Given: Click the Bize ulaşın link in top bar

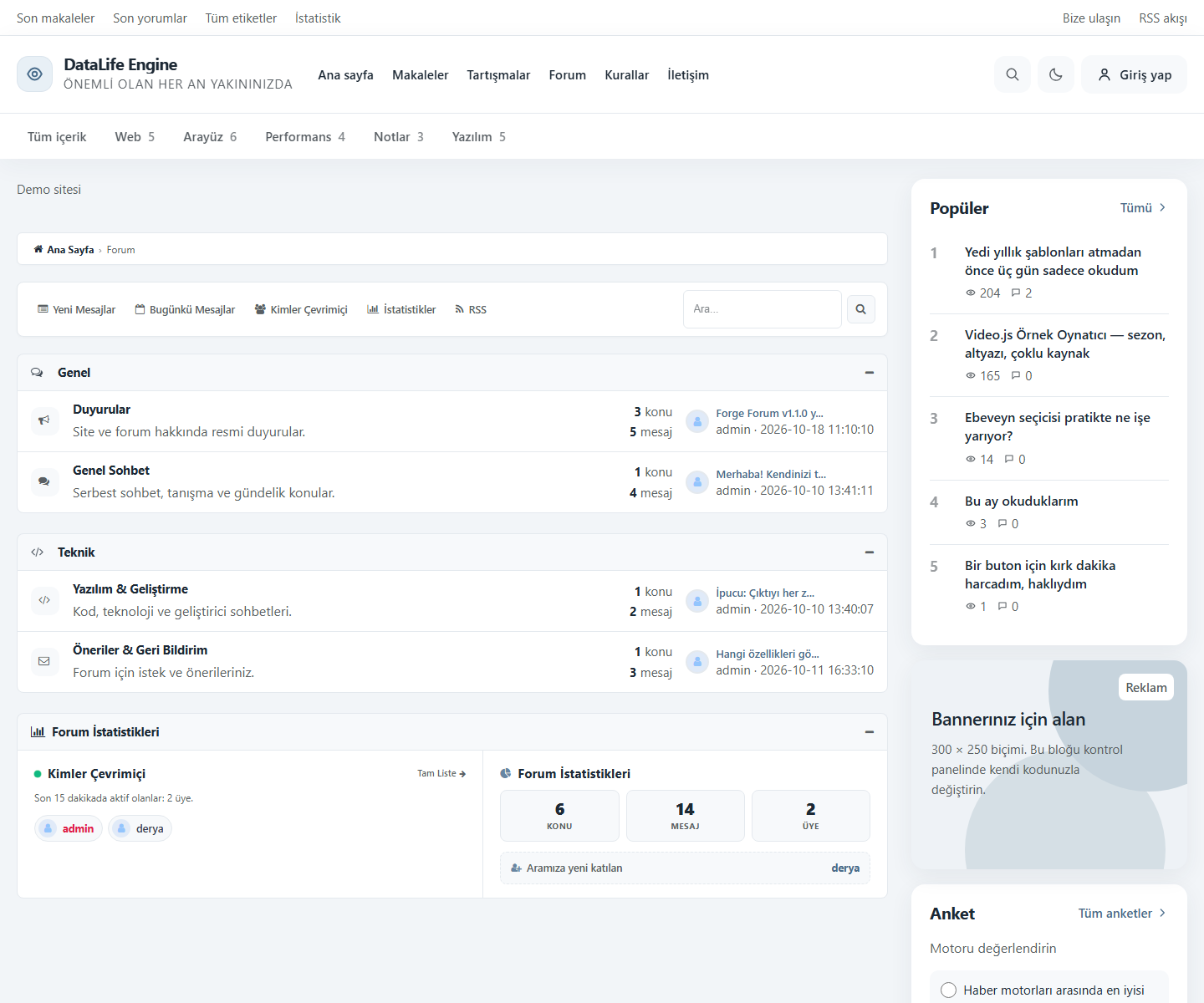Looking at the screenshot, I should pos(1091,18).
